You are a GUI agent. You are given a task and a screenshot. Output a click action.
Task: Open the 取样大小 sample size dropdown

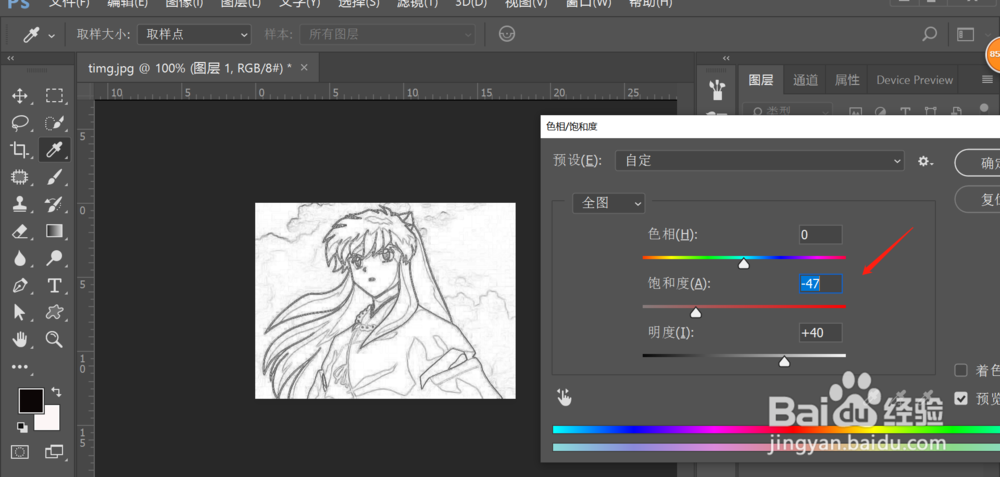point(195,34)
